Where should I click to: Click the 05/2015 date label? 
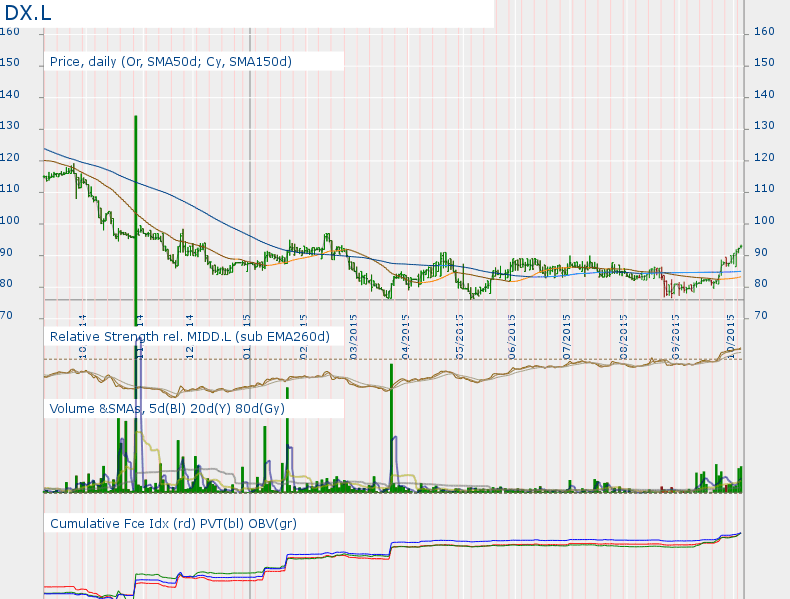pos(459,337)
